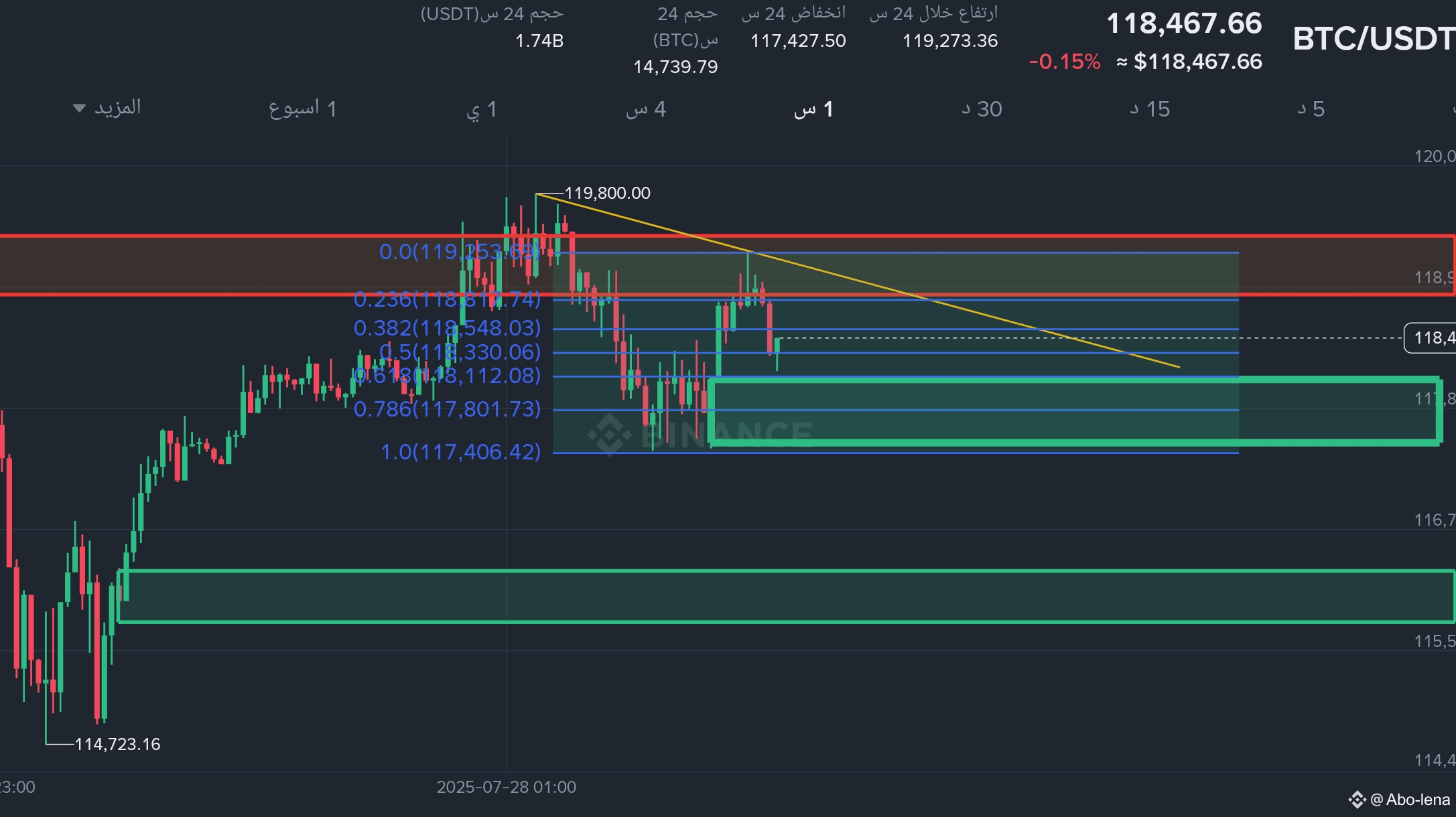
Task: Switch to the 5 د timeframe
Action: click(1311, 109)
